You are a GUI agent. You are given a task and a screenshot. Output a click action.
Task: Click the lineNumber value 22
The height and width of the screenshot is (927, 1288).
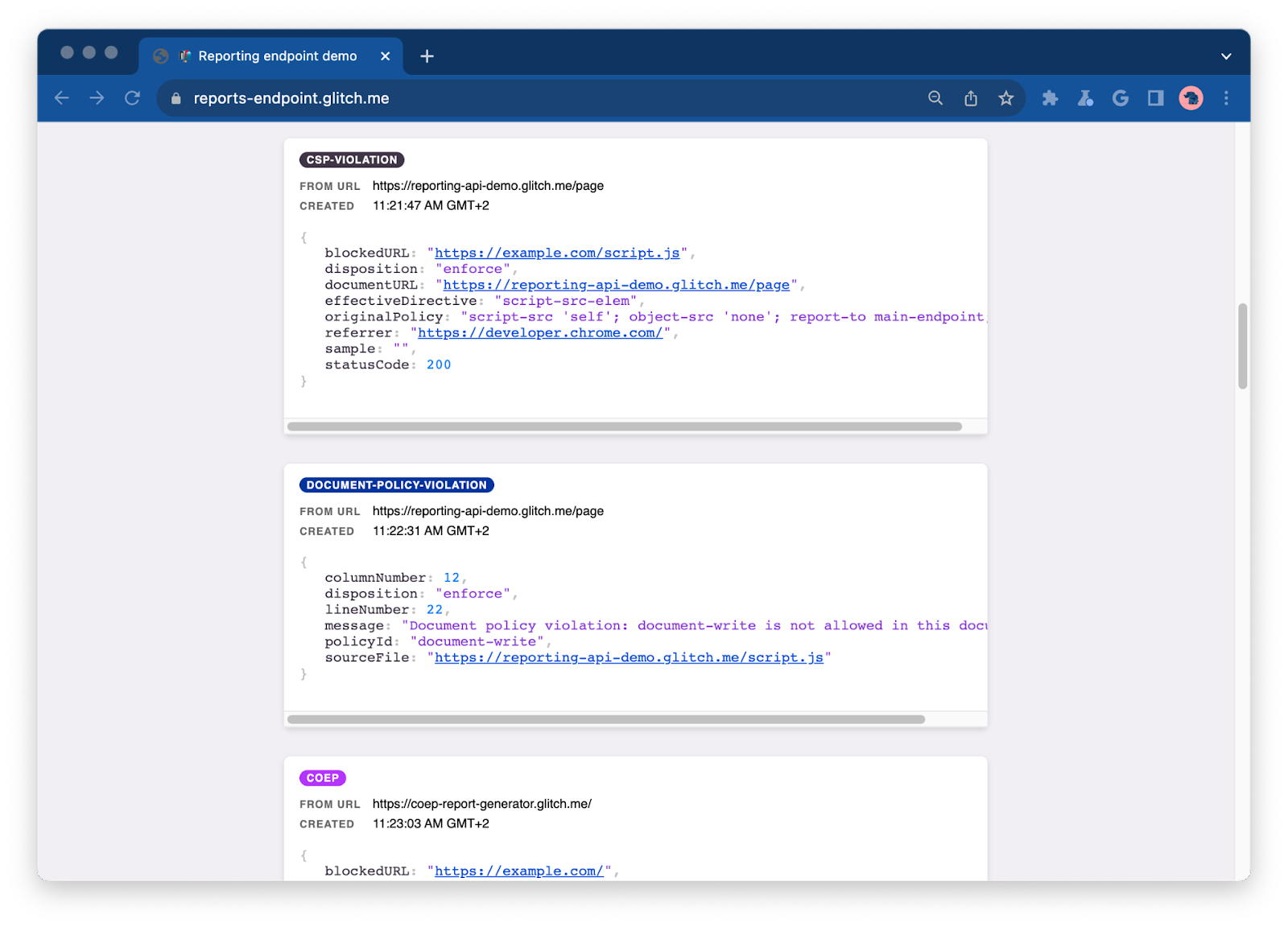tap(435, 610)
